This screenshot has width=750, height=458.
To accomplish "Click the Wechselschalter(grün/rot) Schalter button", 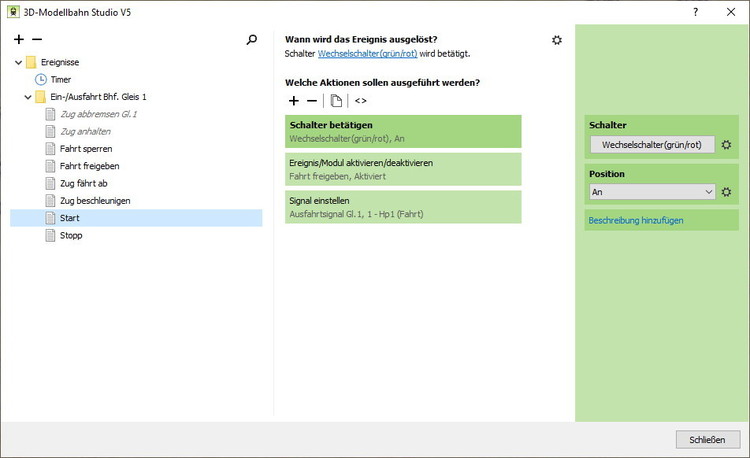I will tap(652, 145).
